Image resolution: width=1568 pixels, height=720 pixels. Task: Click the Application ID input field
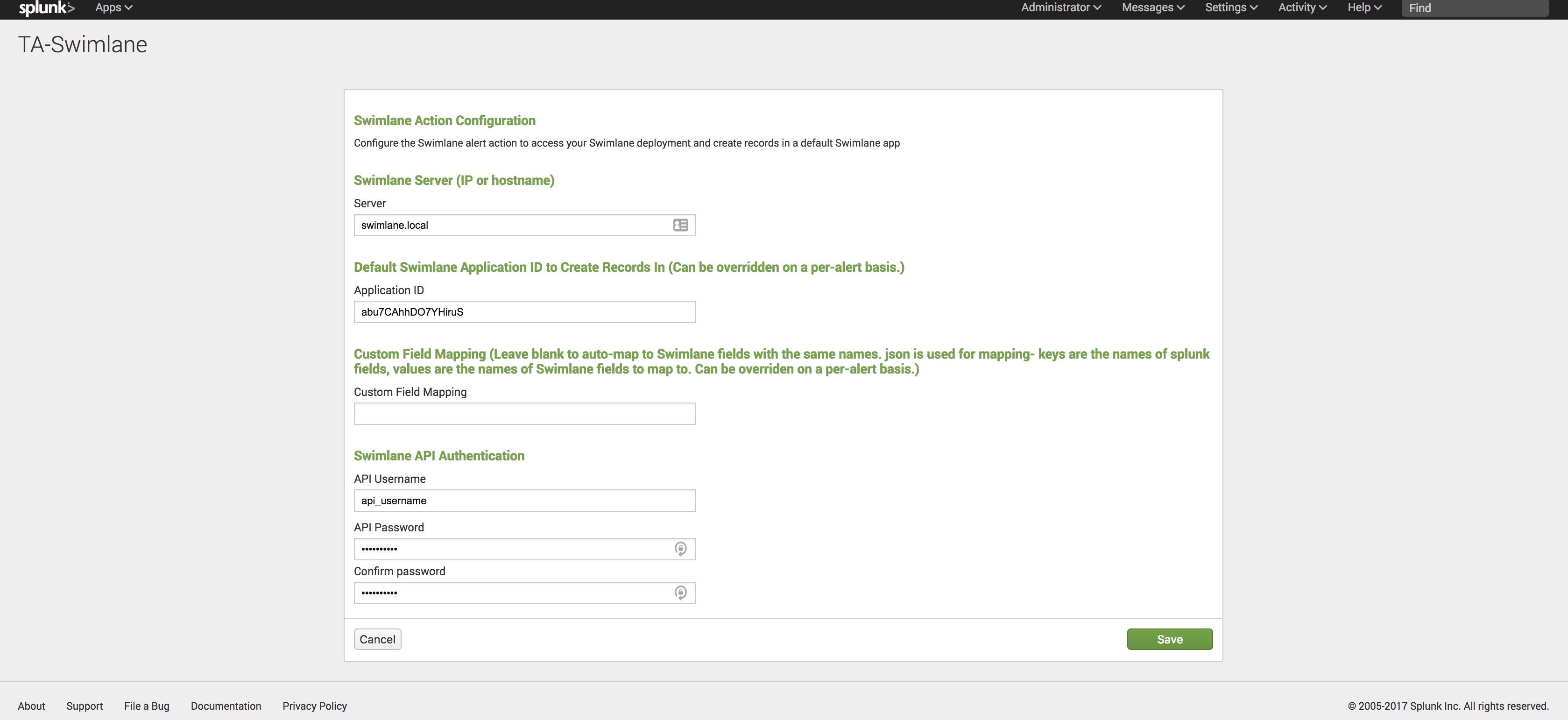pyautogui.click(x=524, y=312)
